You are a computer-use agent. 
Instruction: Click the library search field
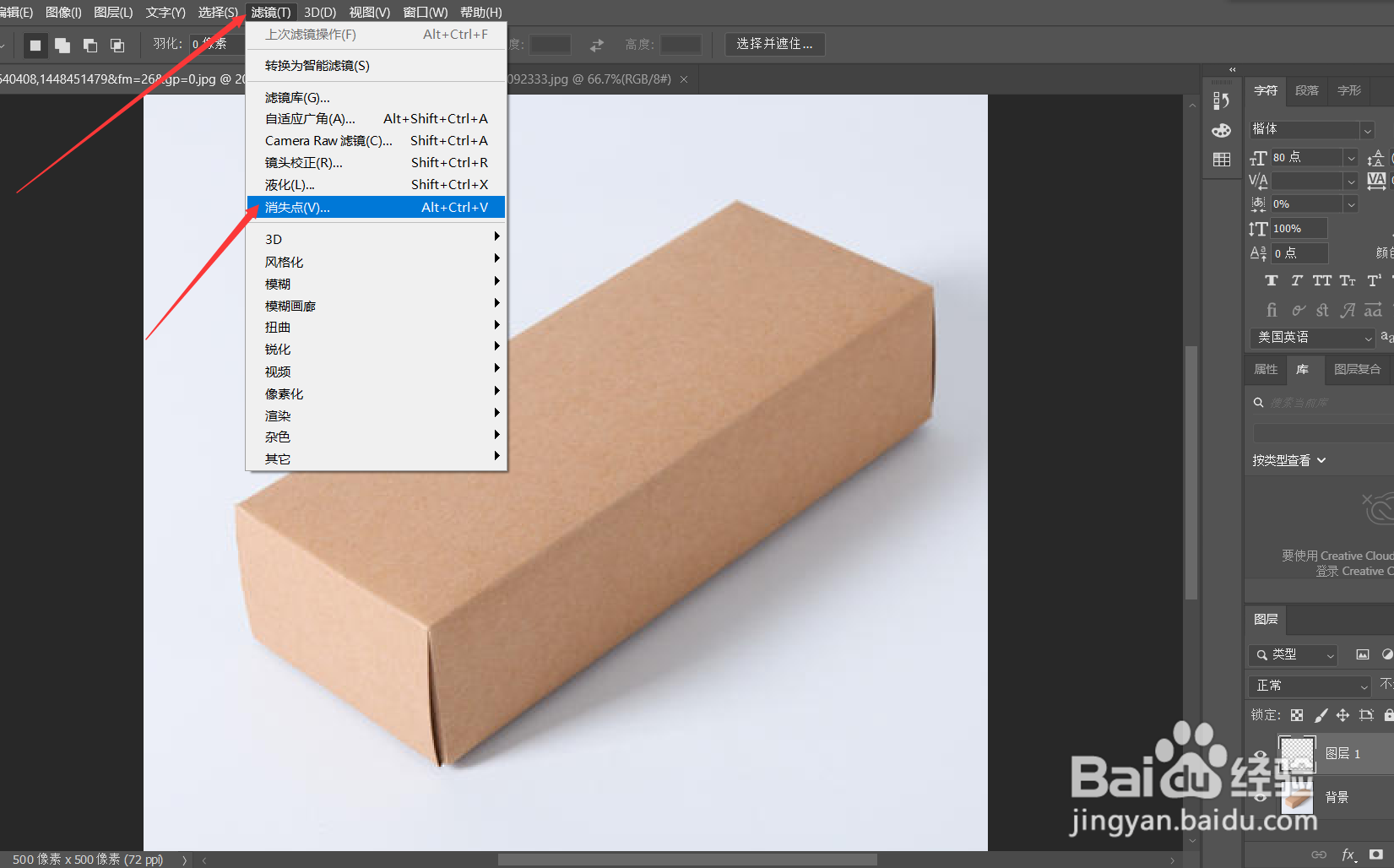click(x=1321, y=403)
